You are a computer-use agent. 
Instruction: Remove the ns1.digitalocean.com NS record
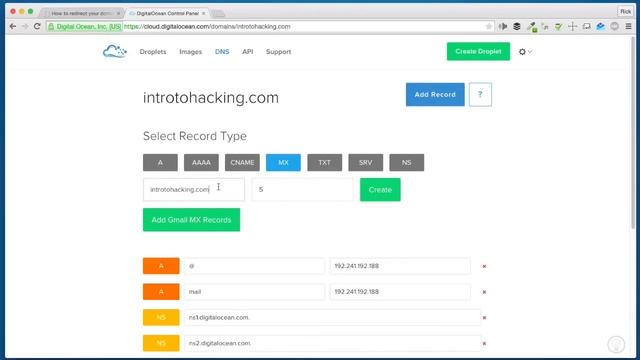[484, 318]
